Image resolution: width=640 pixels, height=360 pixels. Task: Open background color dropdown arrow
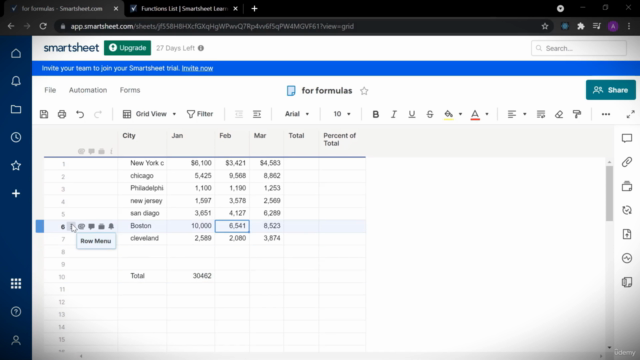460,114
